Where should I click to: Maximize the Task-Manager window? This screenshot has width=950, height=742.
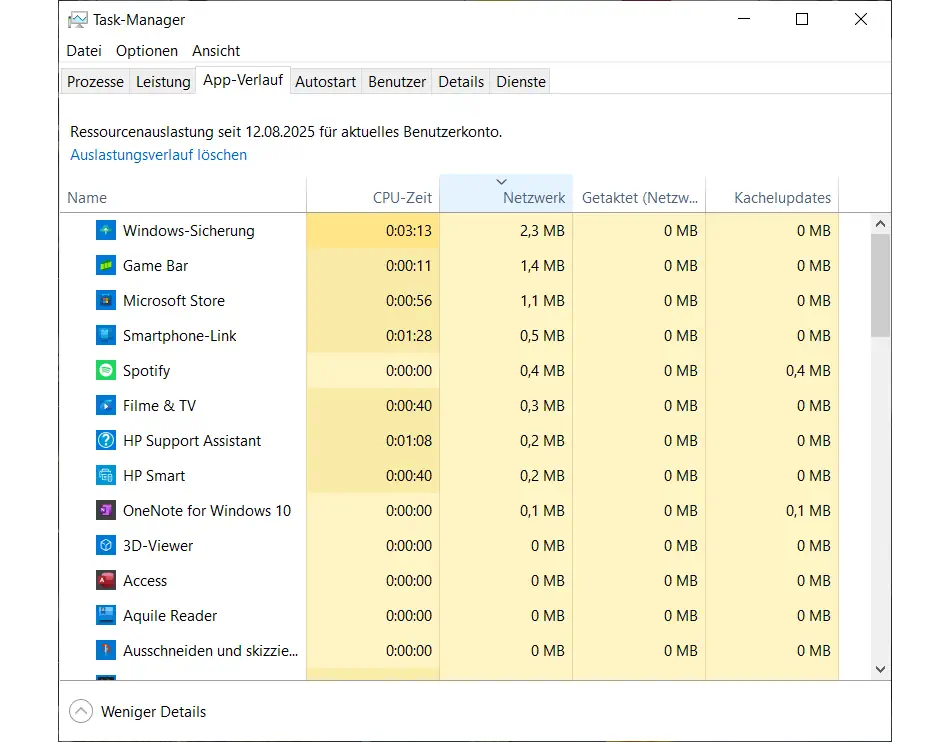802,19
